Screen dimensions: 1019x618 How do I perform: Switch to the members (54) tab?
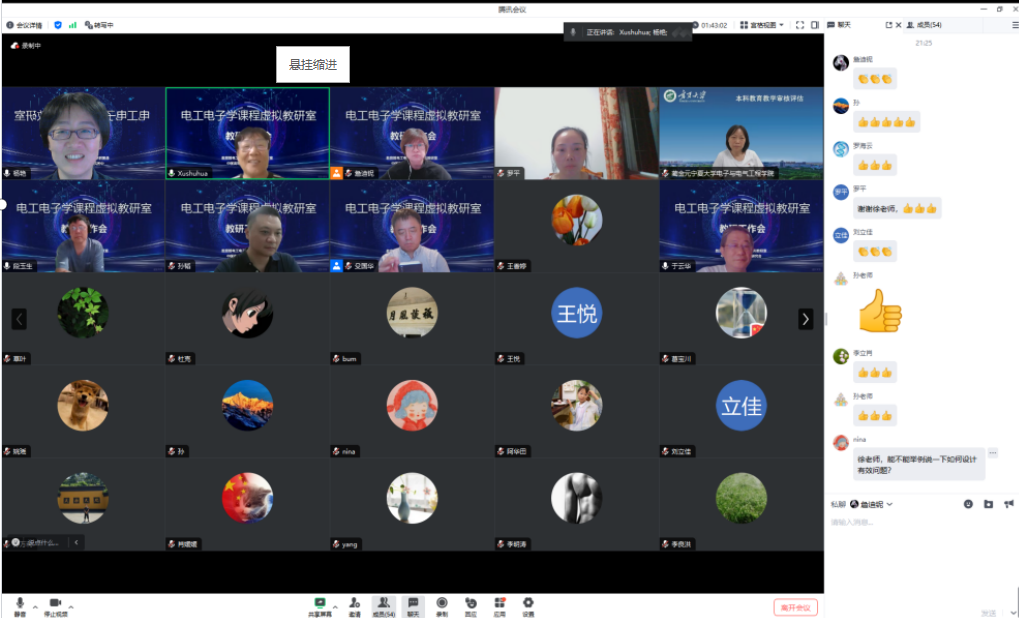tap(925, 25)
